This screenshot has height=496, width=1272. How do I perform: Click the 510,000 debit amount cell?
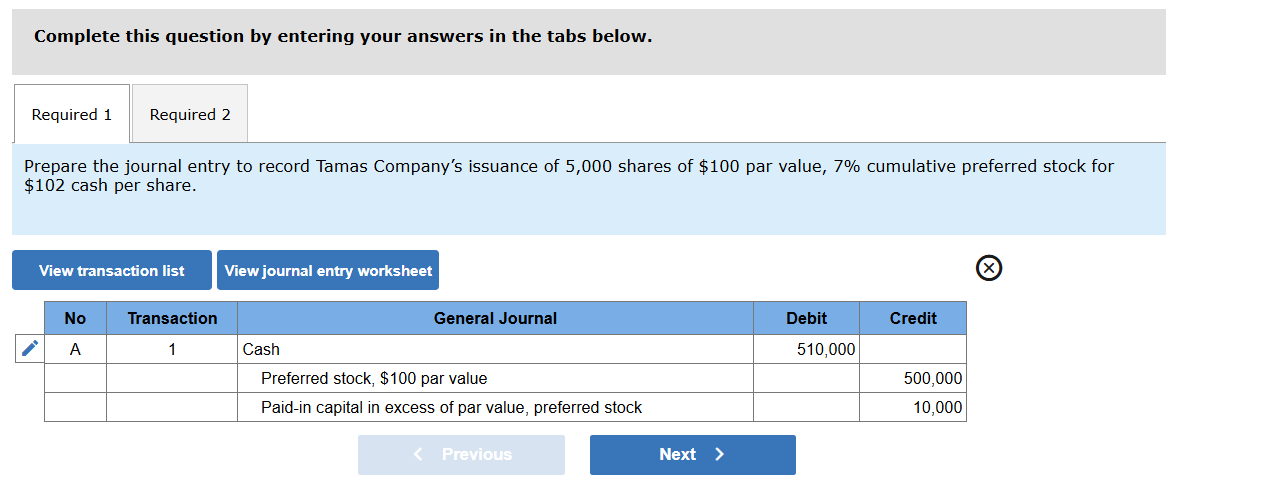pos(806,349)
